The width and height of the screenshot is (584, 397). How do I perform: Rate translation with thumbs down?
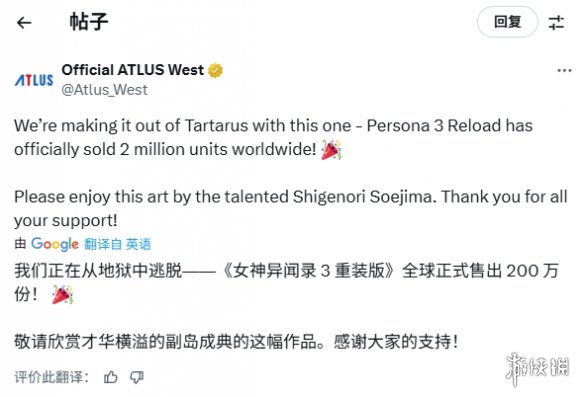pyautogui.click(x=137, y=377)
